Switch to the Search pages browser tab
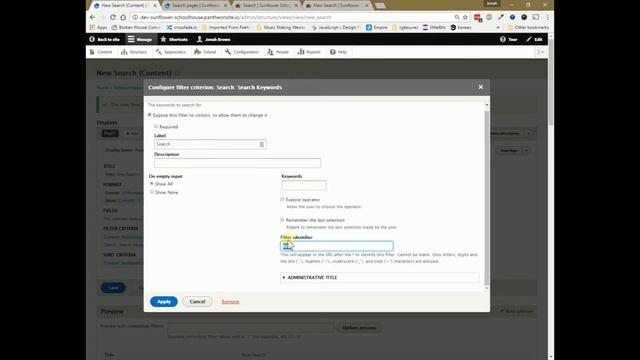Screen dimensions: 640x360 [x=195, y=5]
